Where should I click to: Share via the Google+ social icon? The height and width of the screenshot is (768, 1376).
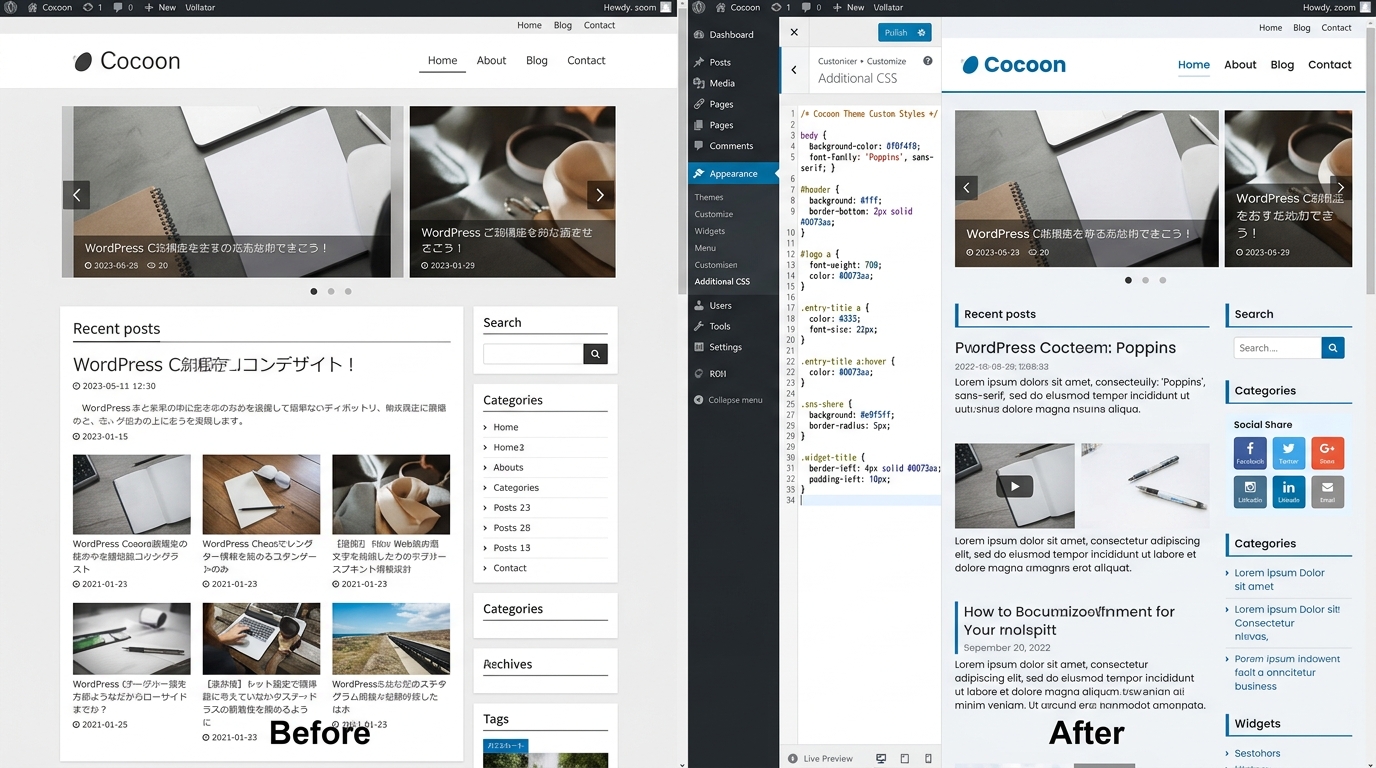tap(1327, 453)
